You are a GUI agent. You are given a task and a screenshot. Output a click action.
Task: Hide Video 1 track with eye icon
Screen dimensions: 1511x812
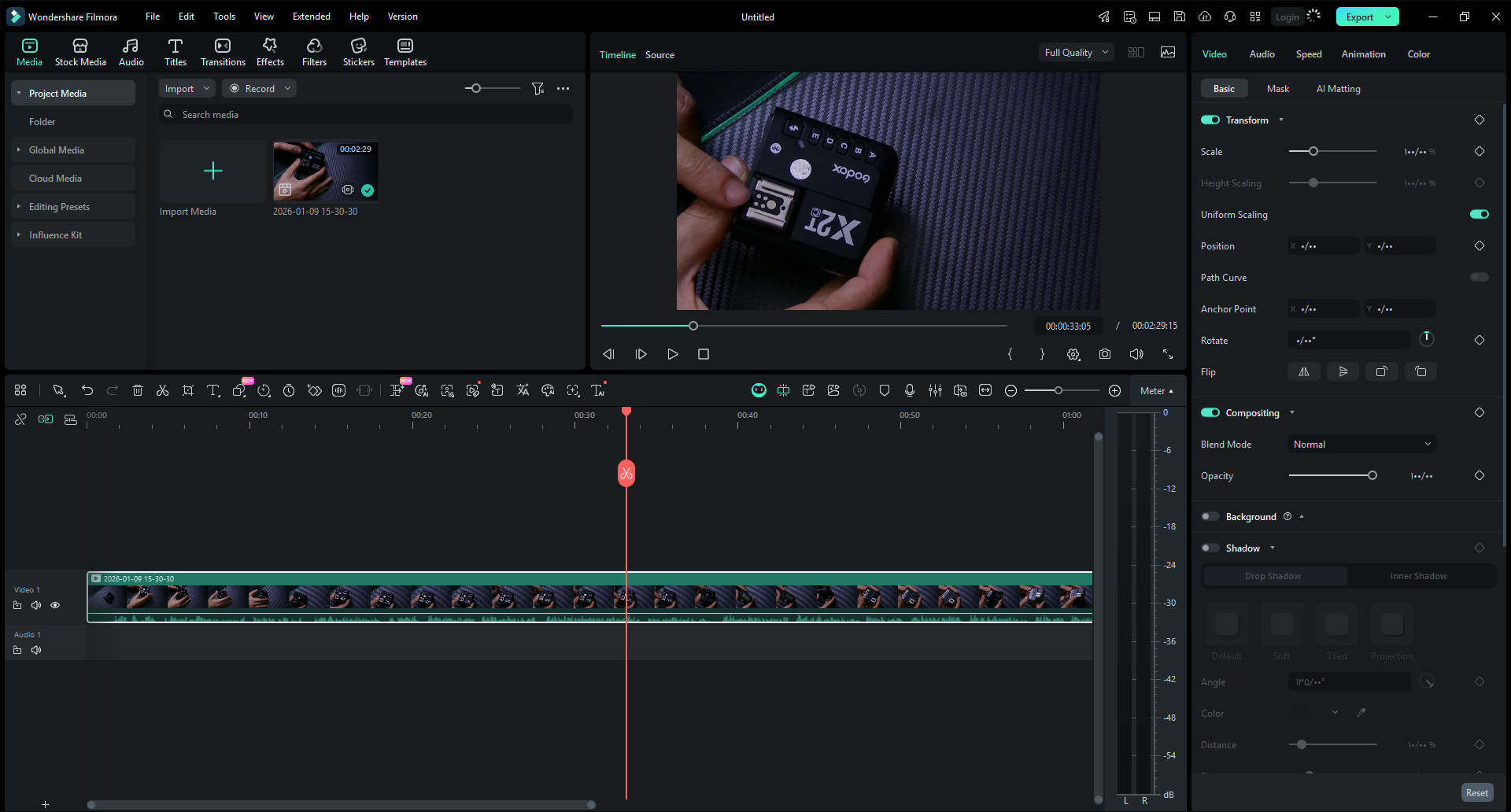tap(55, 605)
